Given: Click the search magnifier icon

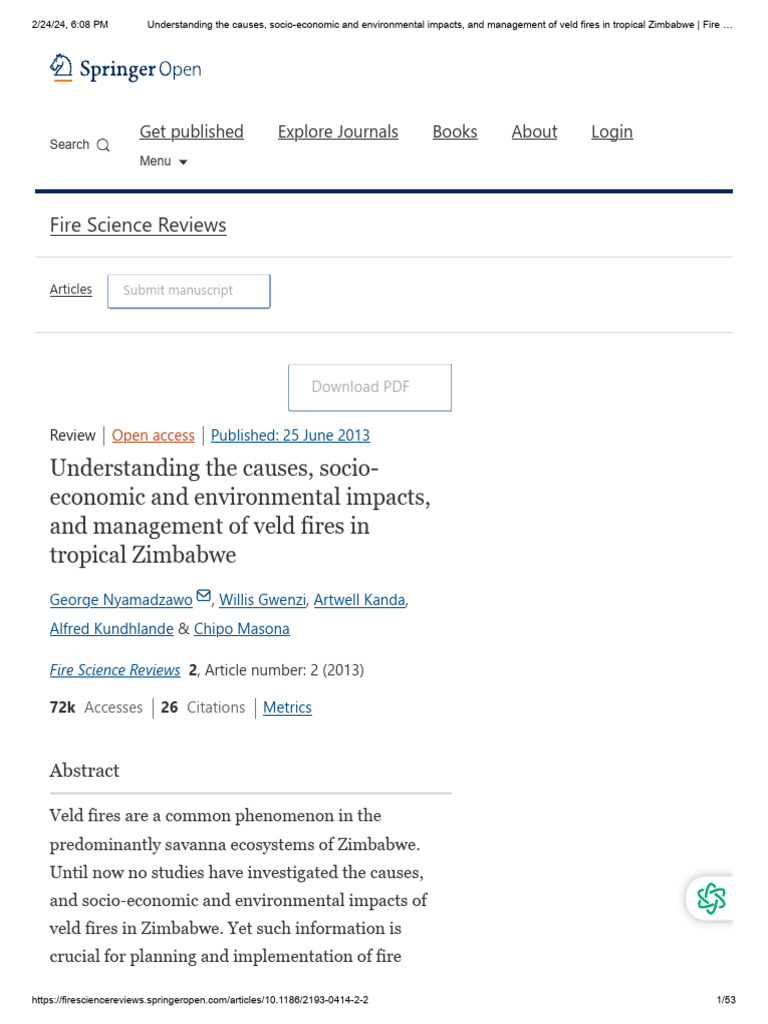Looking at the screenshot, I should click(x=103, y=145).
